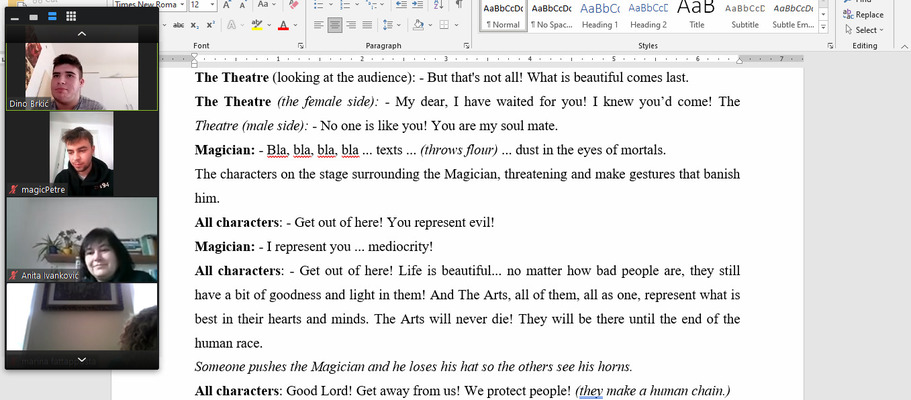Expand the full styles gallery
This screenshot has width=911, height=400.
pyautogui.click(x=823, y=27)
